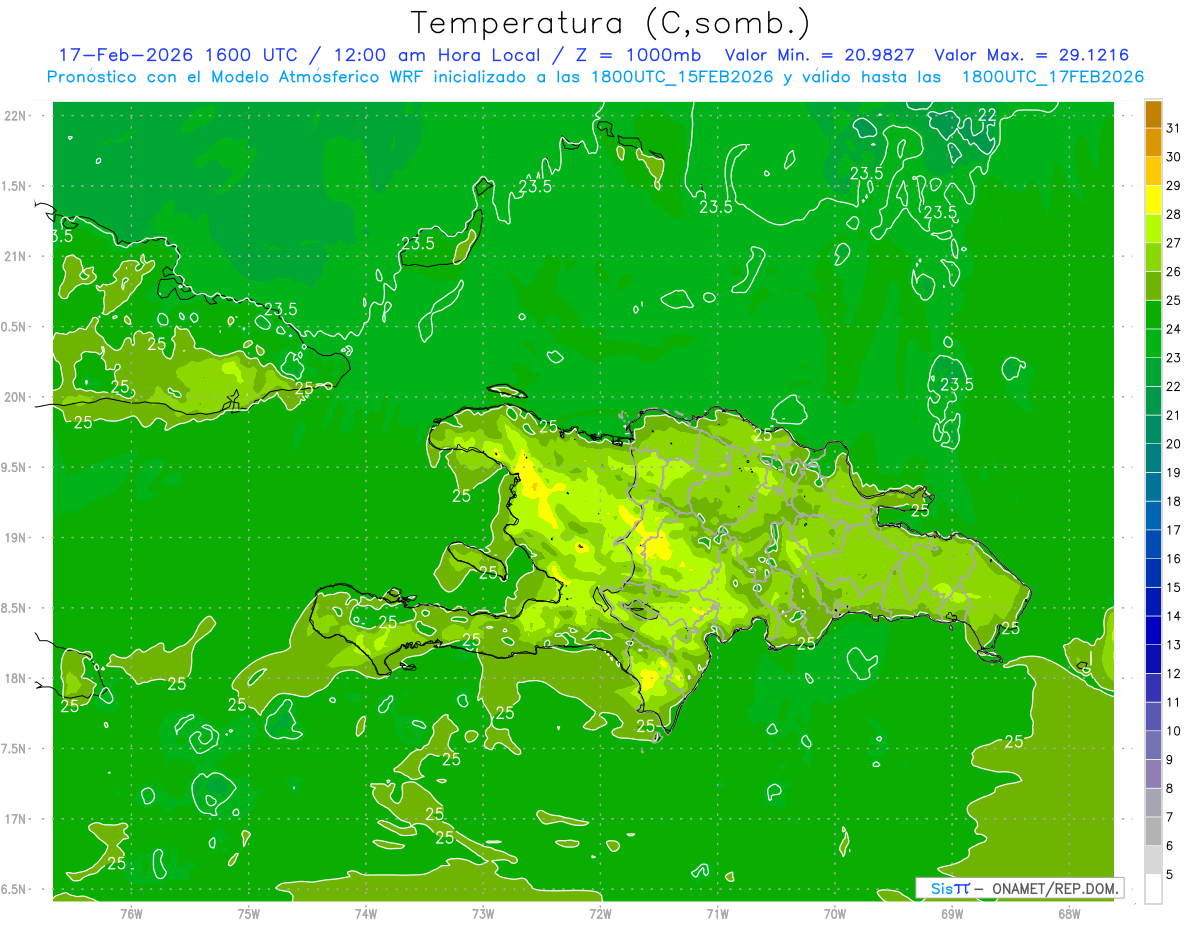1200x927 pixels.
Task: Click the 74W longitude axis label
Action: coord(366,913)
